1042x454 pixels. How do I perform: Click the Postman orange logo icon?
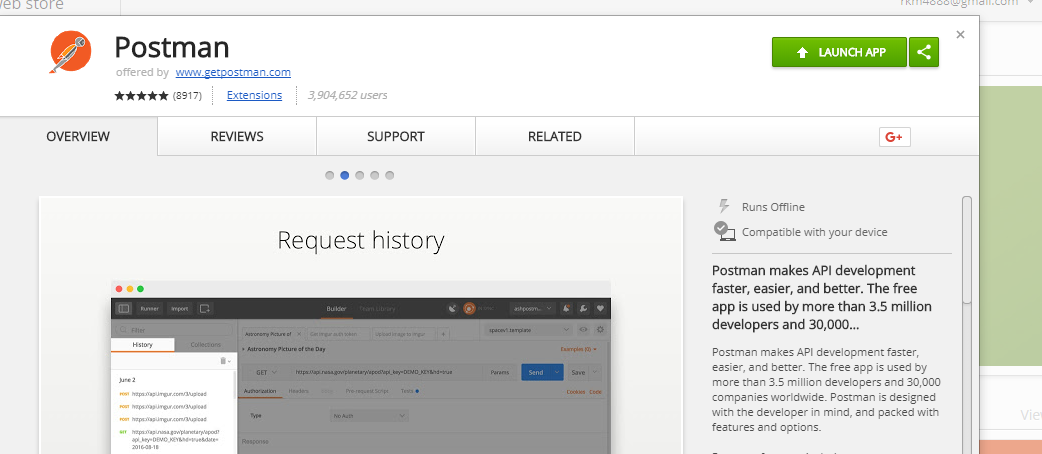click(70, 52)
